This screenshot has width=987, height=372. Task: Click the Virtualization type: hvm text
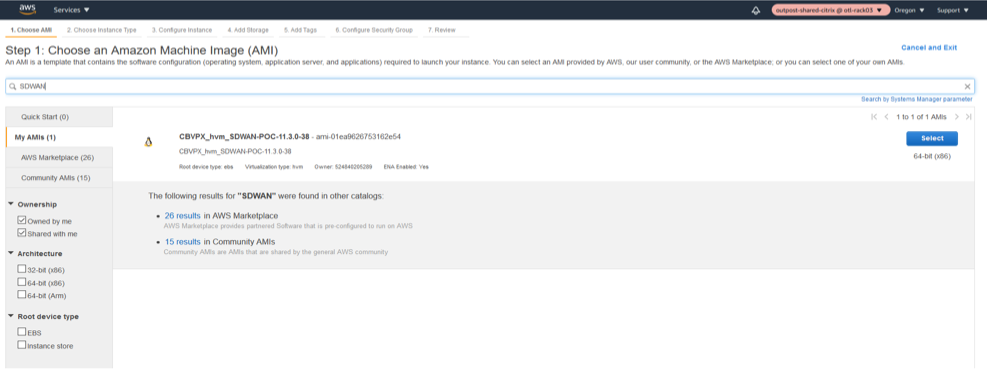(x=274, y=167)
